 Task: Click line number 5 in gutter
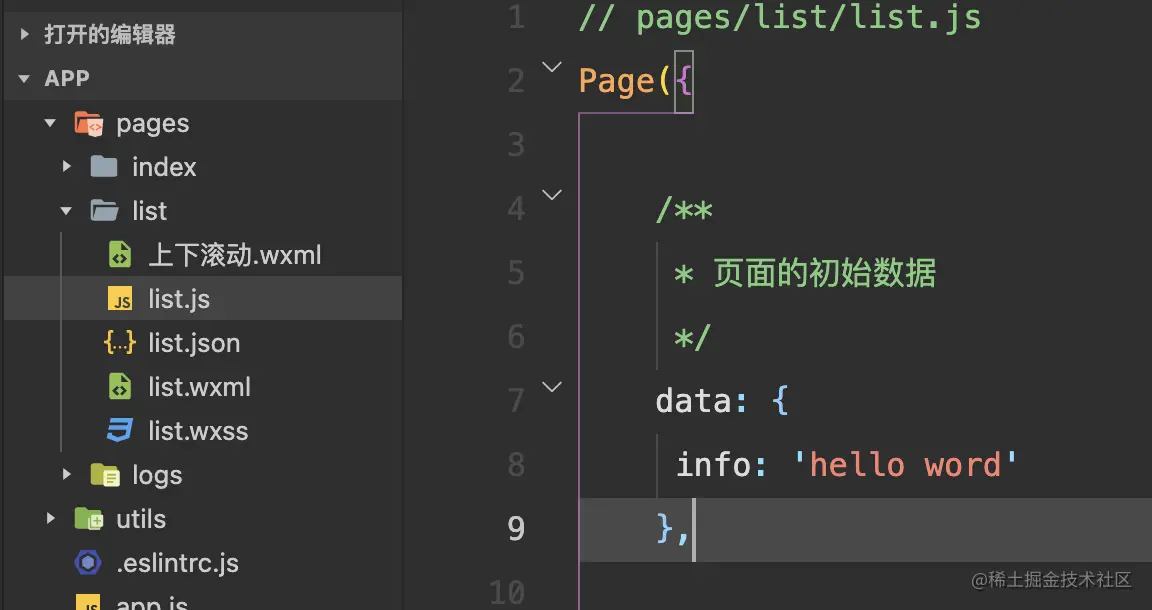(x=516, y=273)
